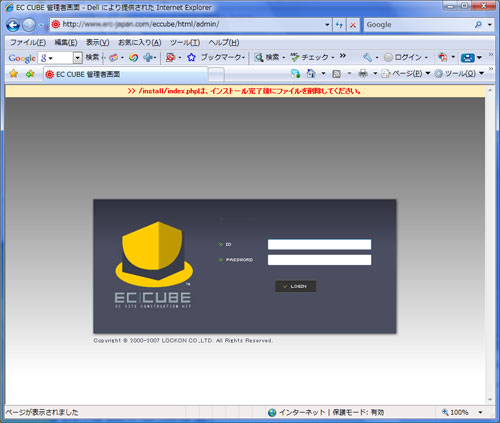Click the red install/index.php warning text

[244, 91]
